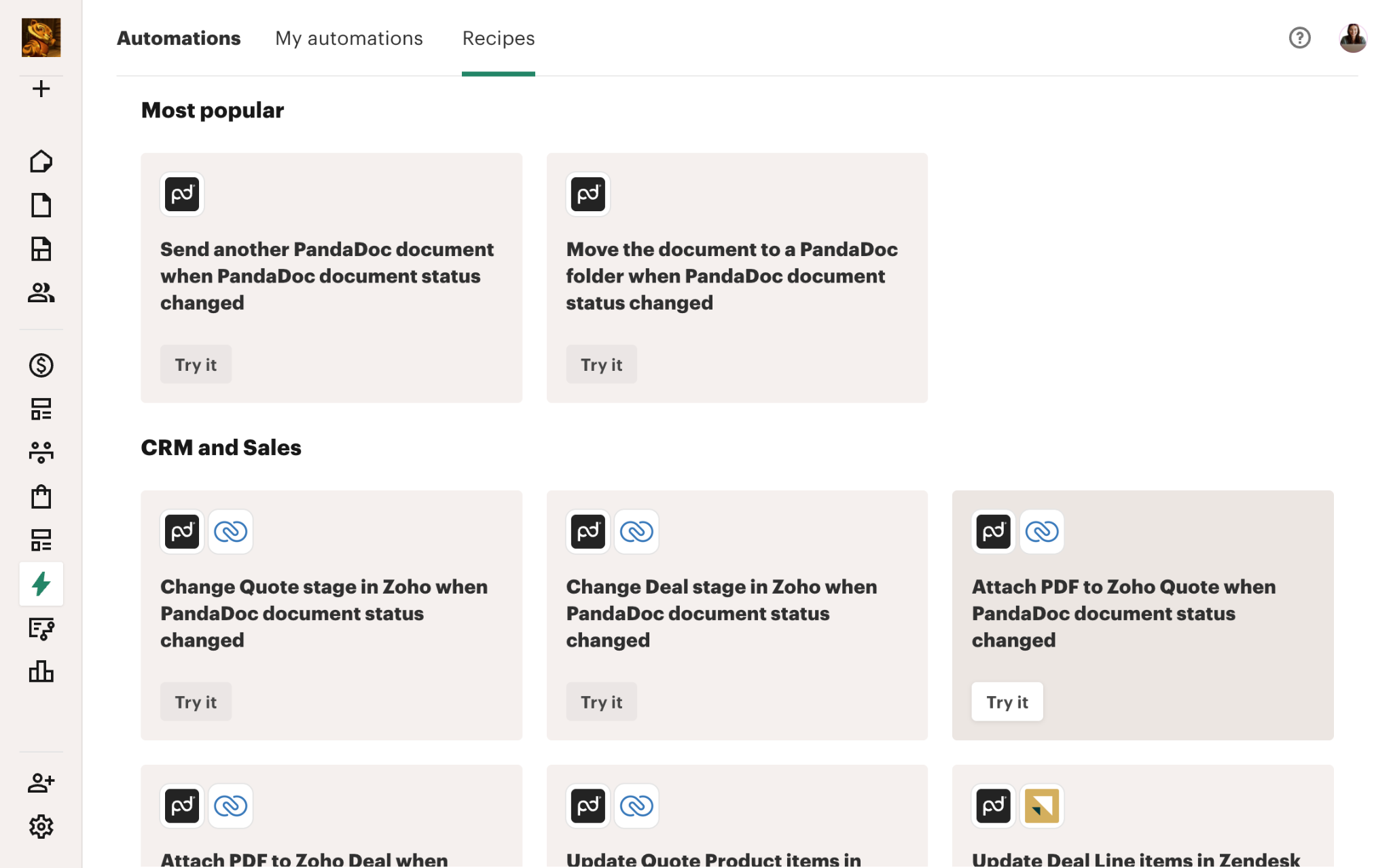This screenshot has width=1391, height=868.
Task: Open the shopping bag catalog icon
Action: tap(41, 496)
